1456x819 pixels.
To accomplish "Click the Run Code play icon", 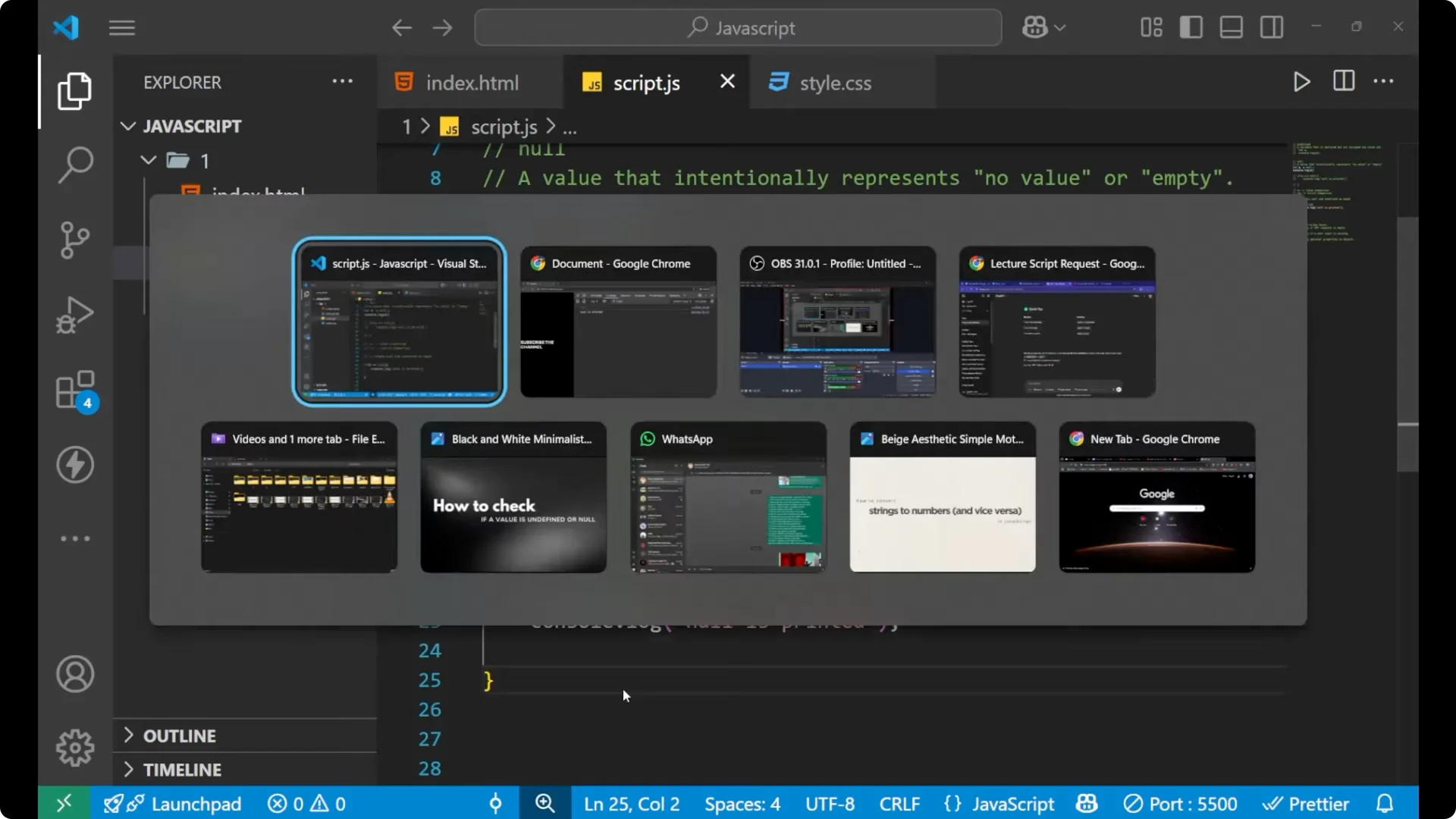I will 1301,82.
